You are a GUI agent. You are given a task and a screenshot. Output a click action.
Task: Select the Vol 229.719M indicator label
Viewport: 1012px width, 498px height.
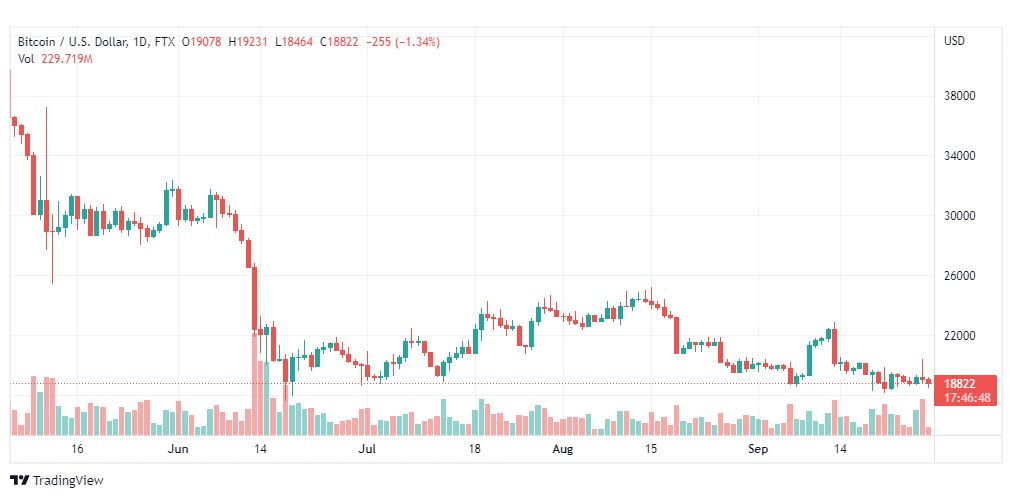pyautogui.click(x=56, y=59)
